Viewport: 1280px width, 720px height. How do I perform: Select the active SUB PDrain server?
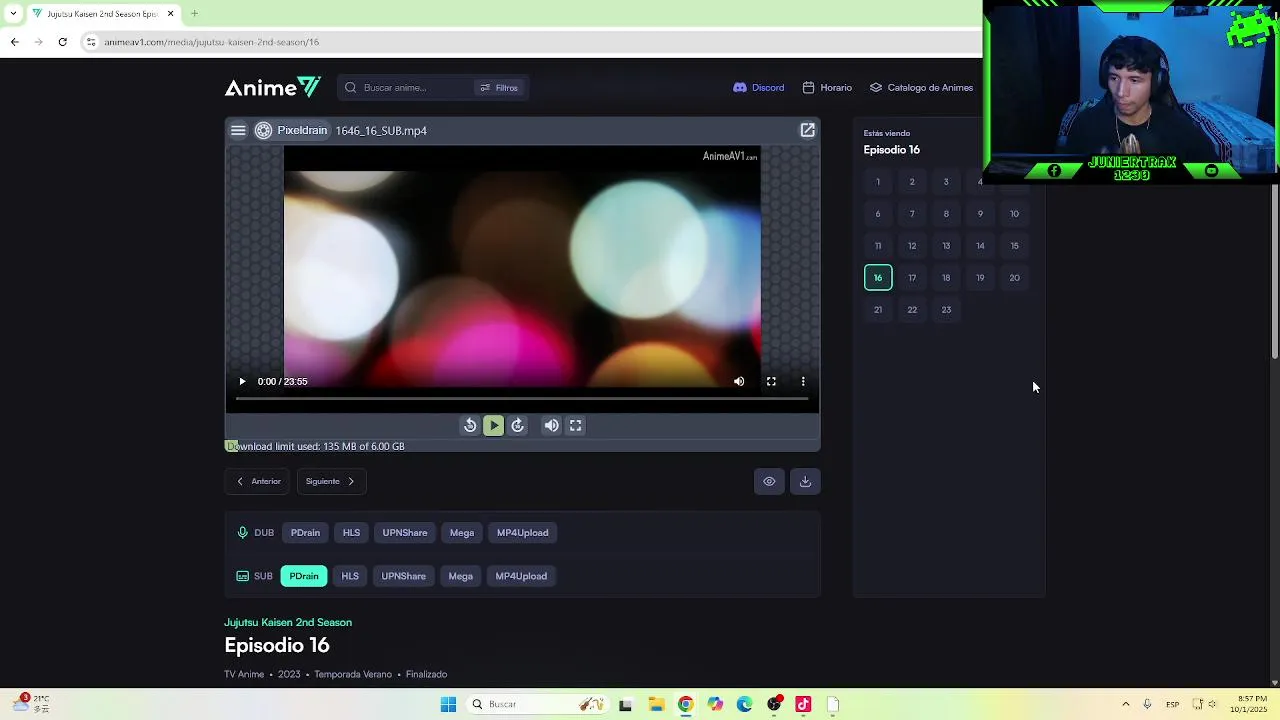pos(304,576)
